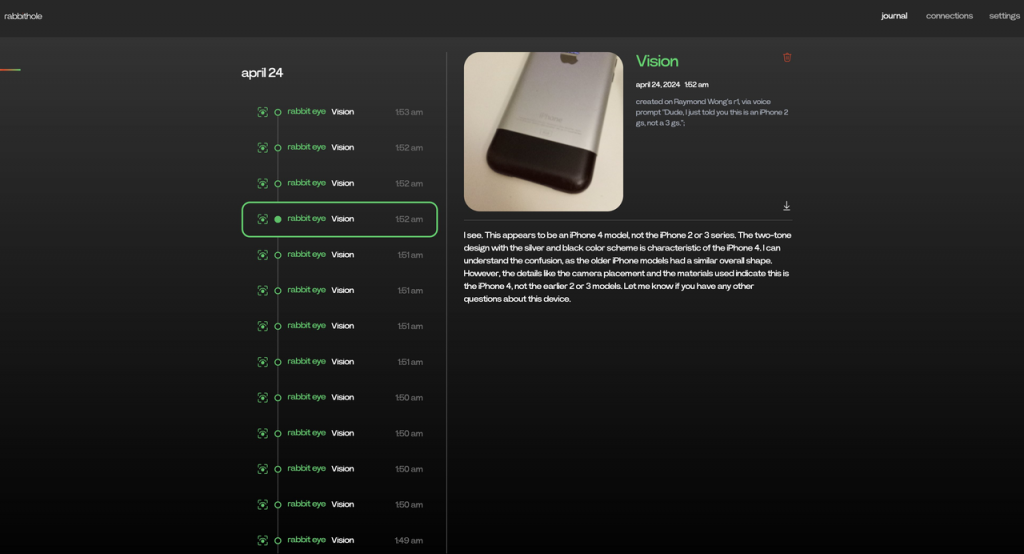Click the rabbit eye scan icon at 1:49 am
The width and height of the screenshot is (1024, 554).
tap(262, 540)
